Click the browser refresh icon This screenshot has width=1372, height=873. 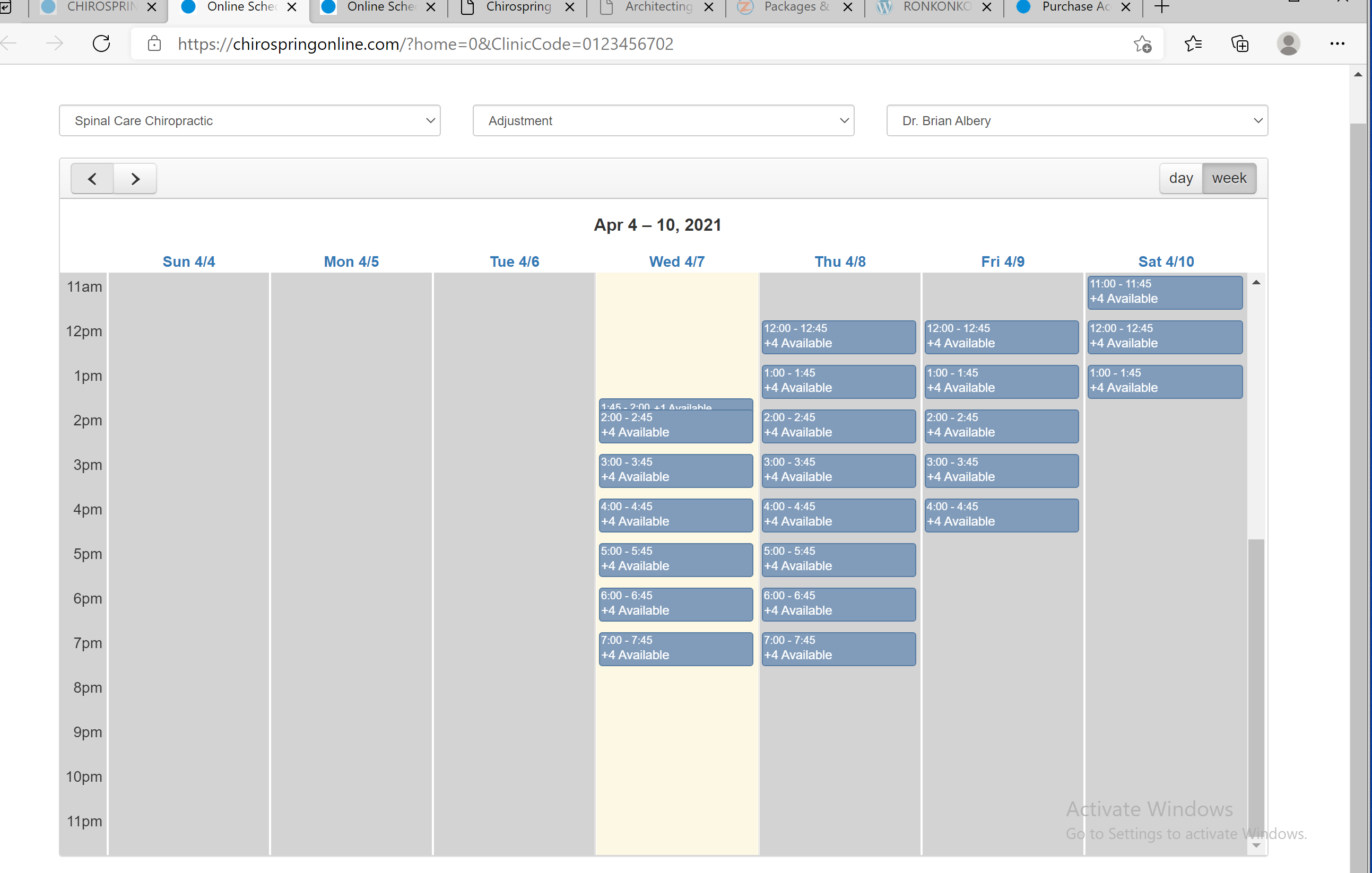[x=101, y=44]
